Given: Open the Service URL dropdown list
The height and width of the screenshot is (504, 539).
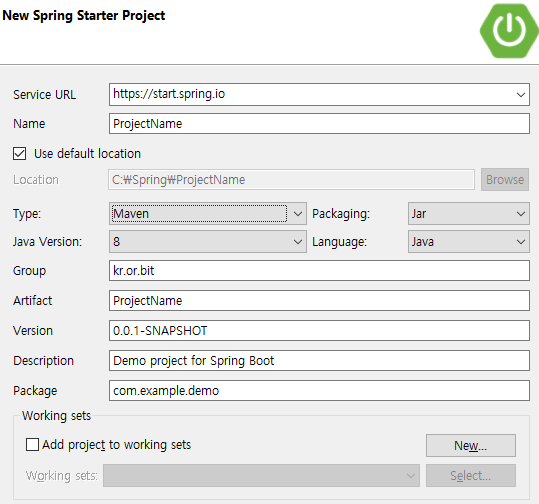Looking at the screenshot, I should coord(521,94).
